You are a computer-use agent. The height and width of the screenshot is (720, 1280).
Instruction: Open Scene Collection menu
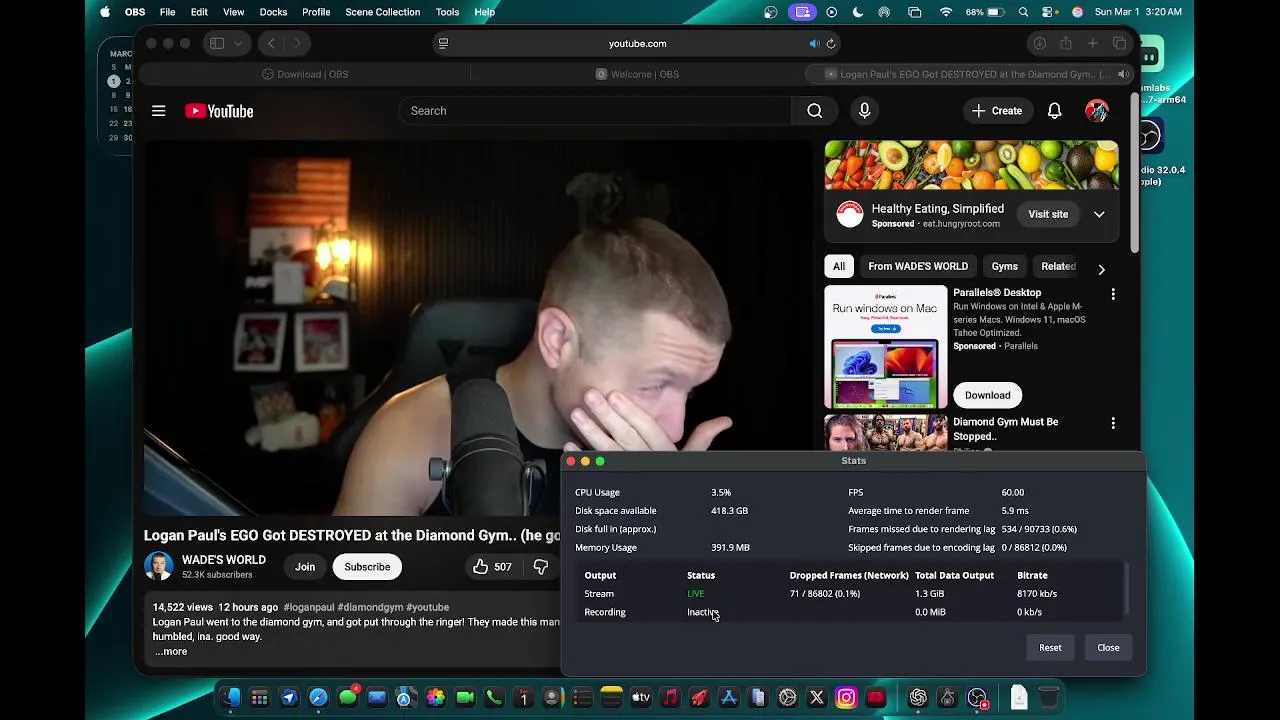383,12
